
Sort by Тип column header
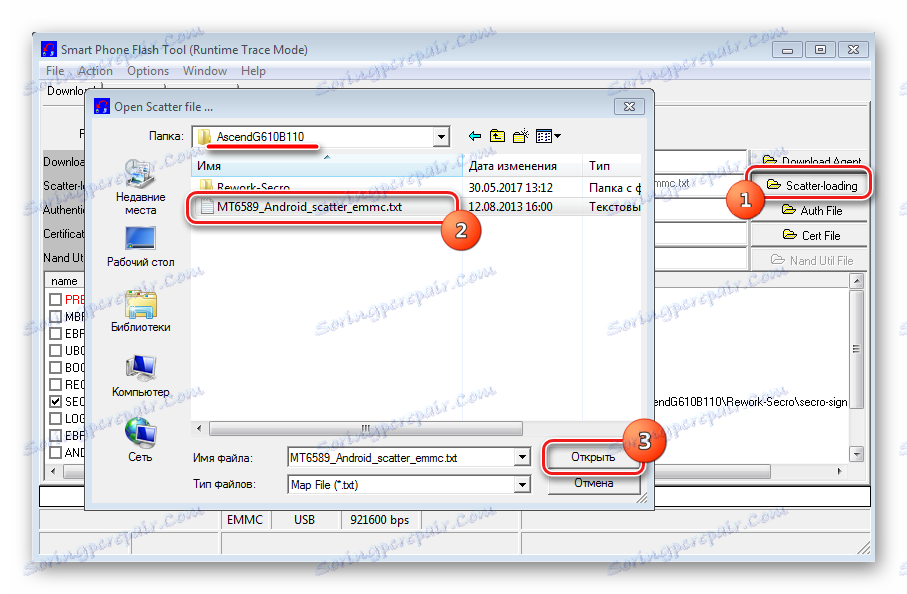[612, 166]
